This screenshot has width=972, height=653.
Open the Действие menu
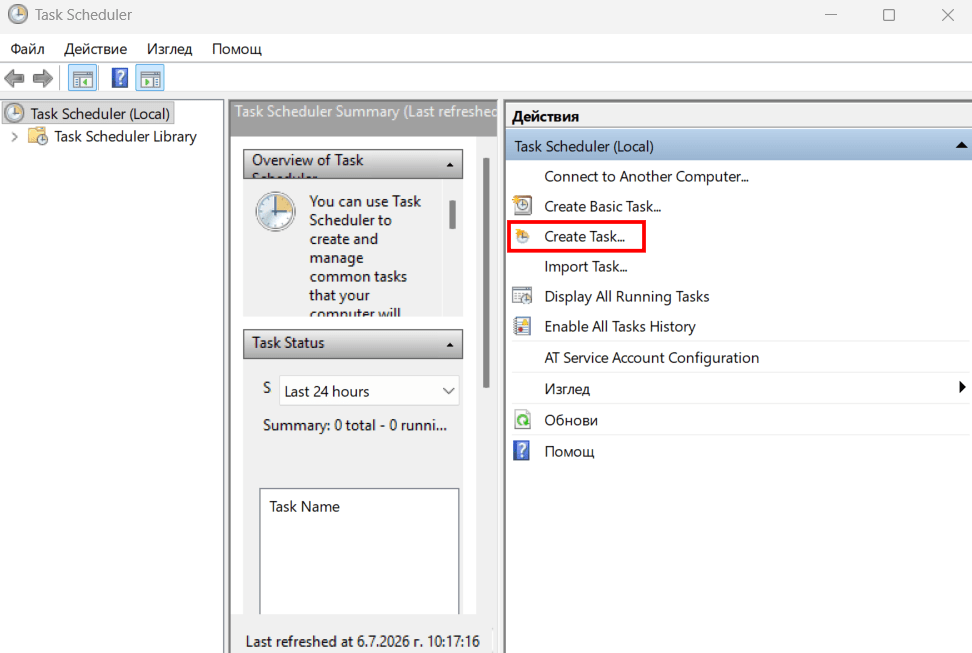click(x=95, y=49)
